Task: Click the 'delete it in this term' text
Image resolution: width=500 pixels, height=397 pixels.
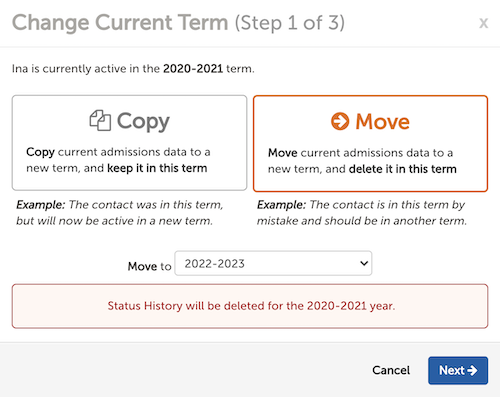Action: (x=402, y=169)
